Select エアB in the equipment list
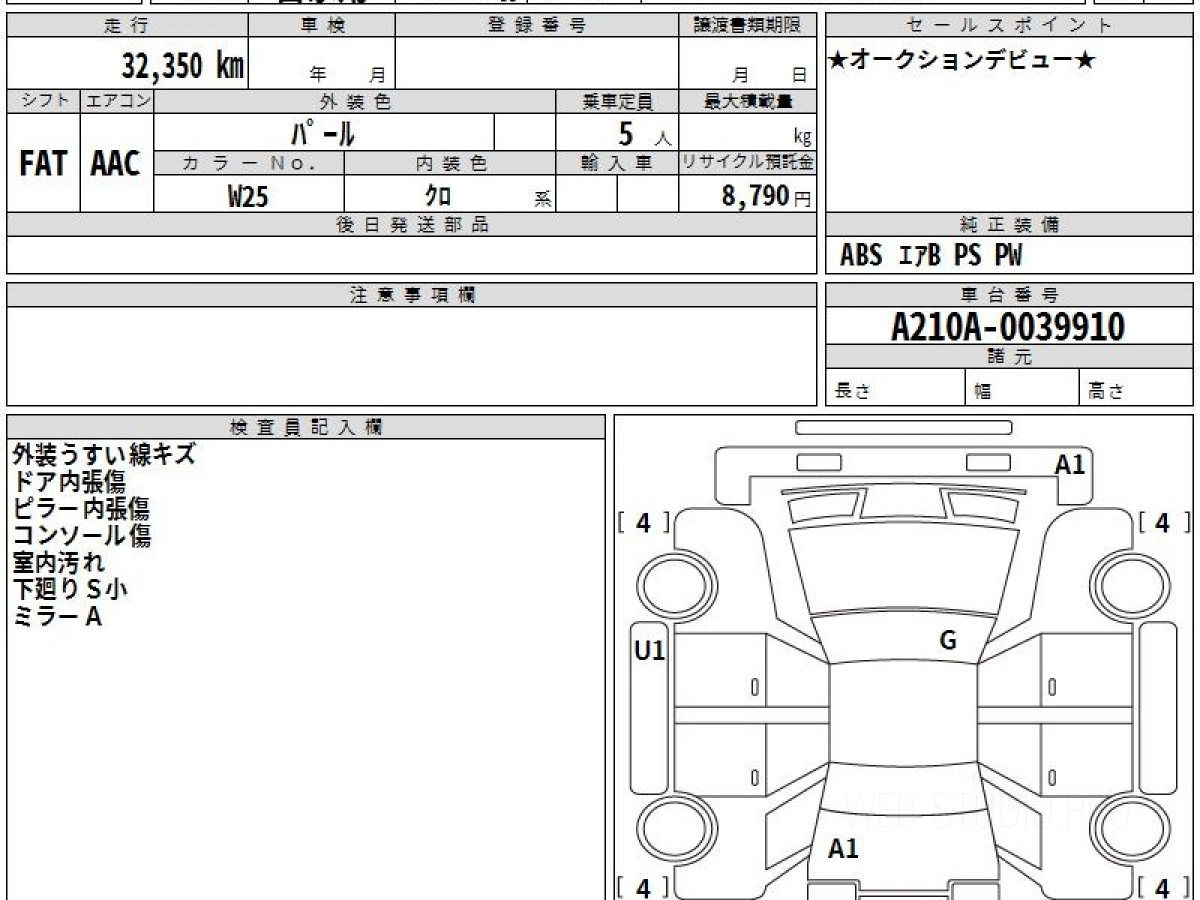 point(920,256)
